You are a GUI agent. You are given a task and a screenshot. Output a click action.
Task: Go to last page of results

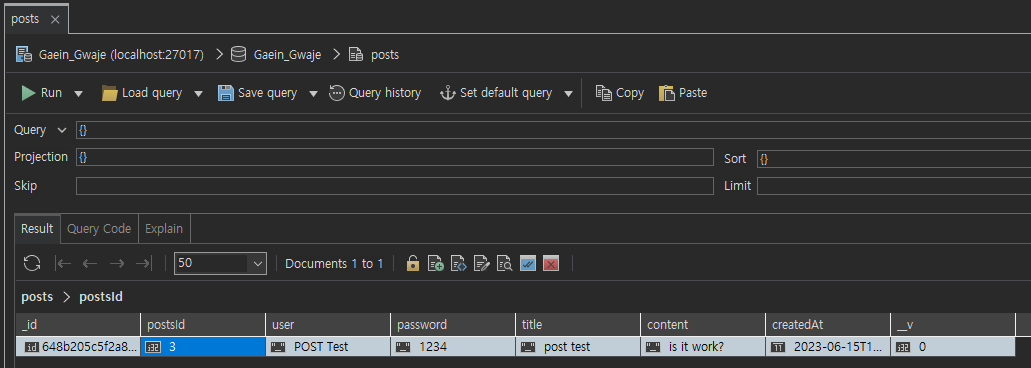143,264
